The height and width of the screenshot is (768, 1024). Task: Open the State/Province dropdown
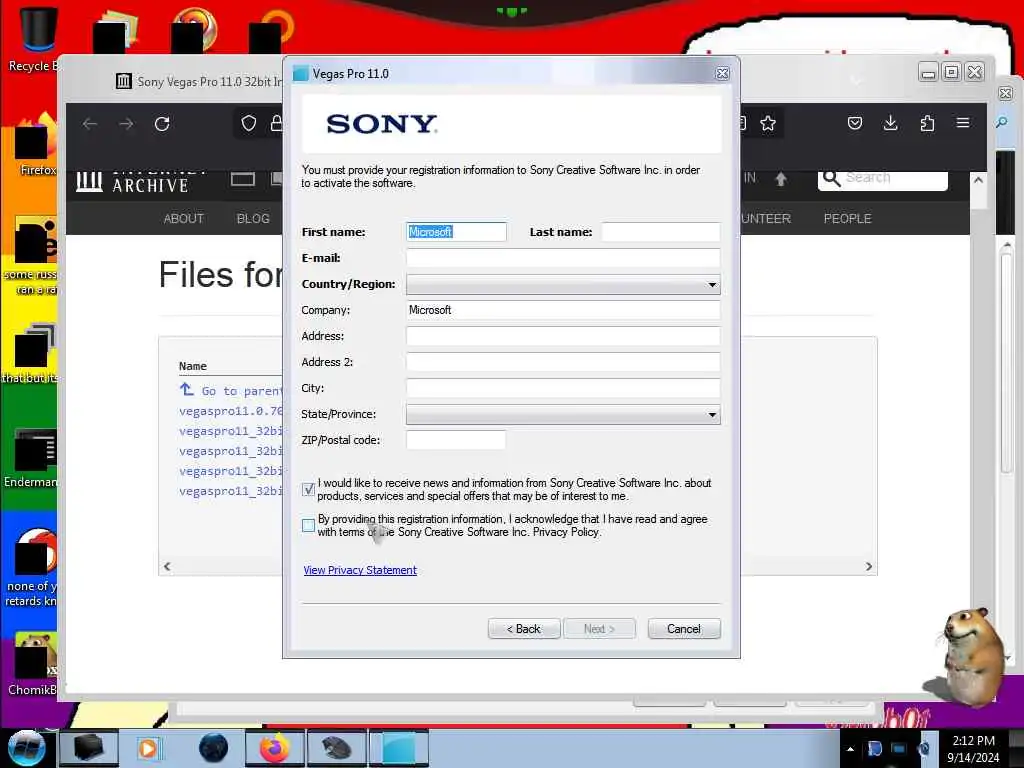tap(563, 414)
